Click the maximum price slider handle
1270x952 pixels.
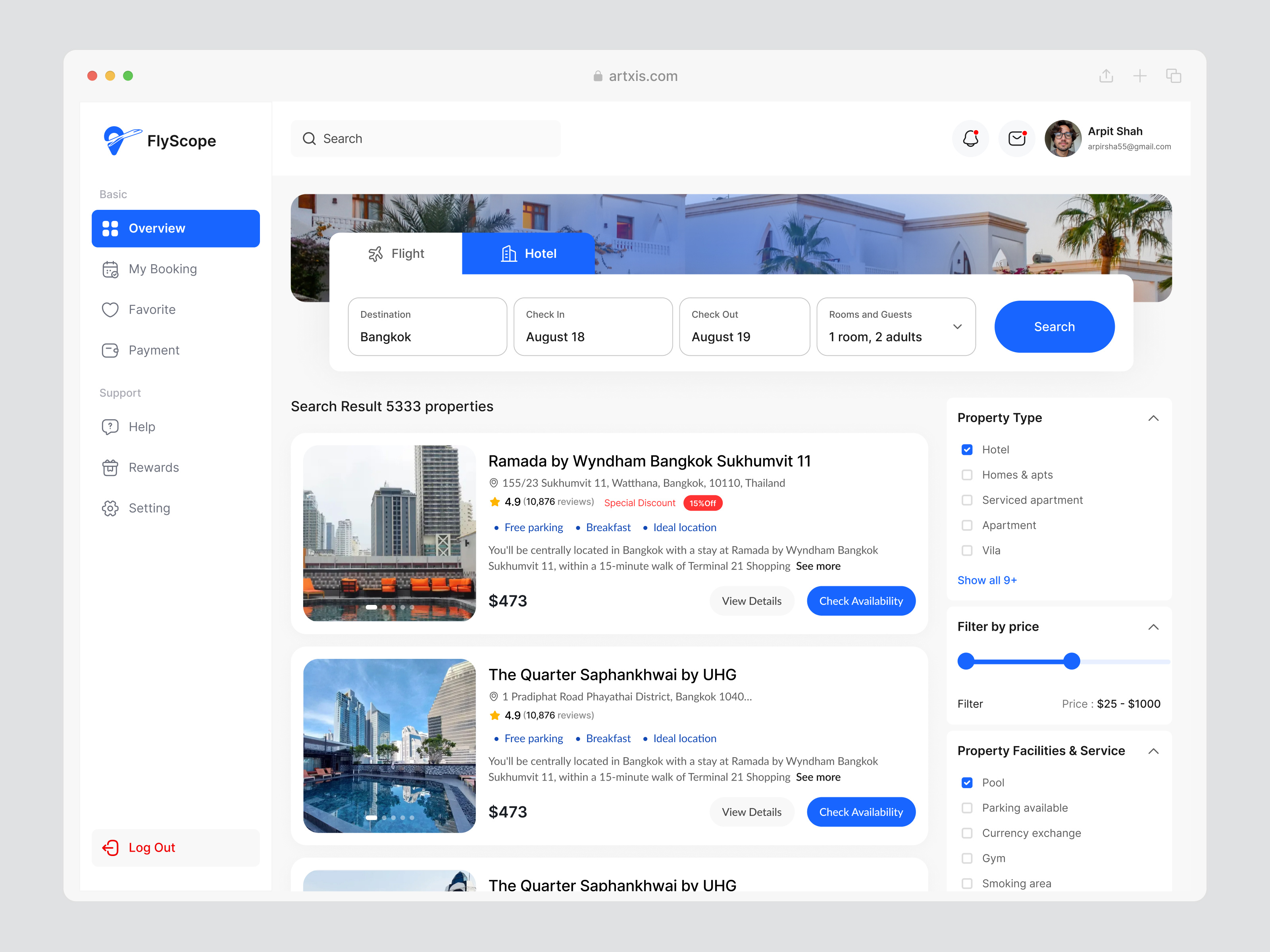point(1071,662)
